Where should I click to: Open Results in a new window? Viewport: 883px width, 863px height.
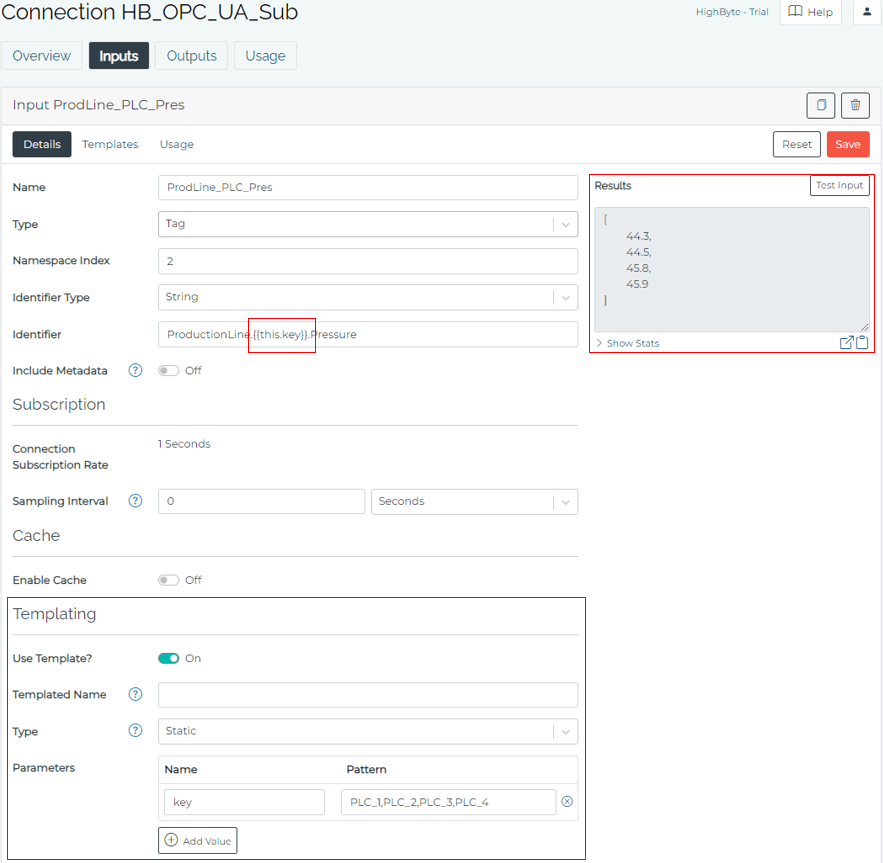coord(847,342)
